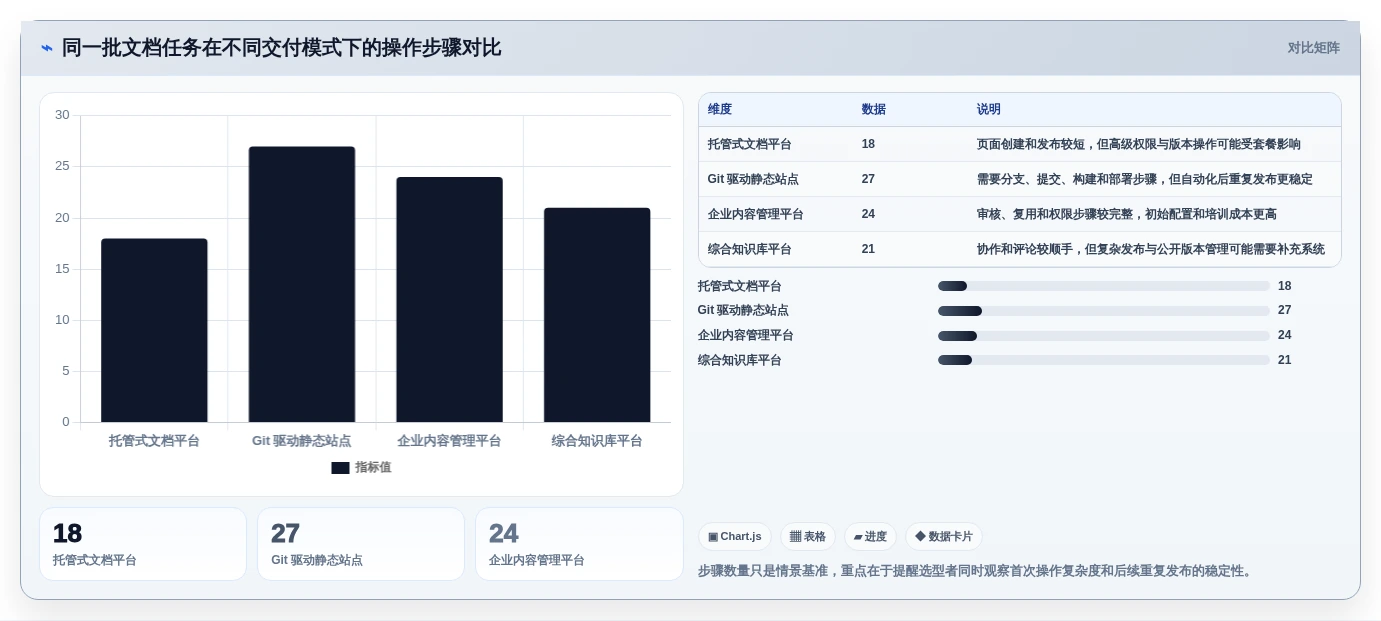Click the 表格 tag chip
Screen dimensions: 1381x621
[808, 537]
